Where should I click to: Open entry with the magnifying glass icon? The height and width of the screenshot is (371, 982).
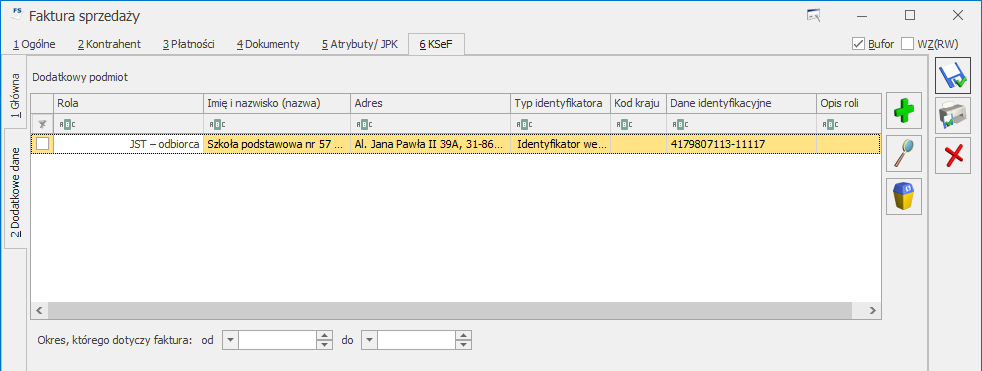click(904, 154)
